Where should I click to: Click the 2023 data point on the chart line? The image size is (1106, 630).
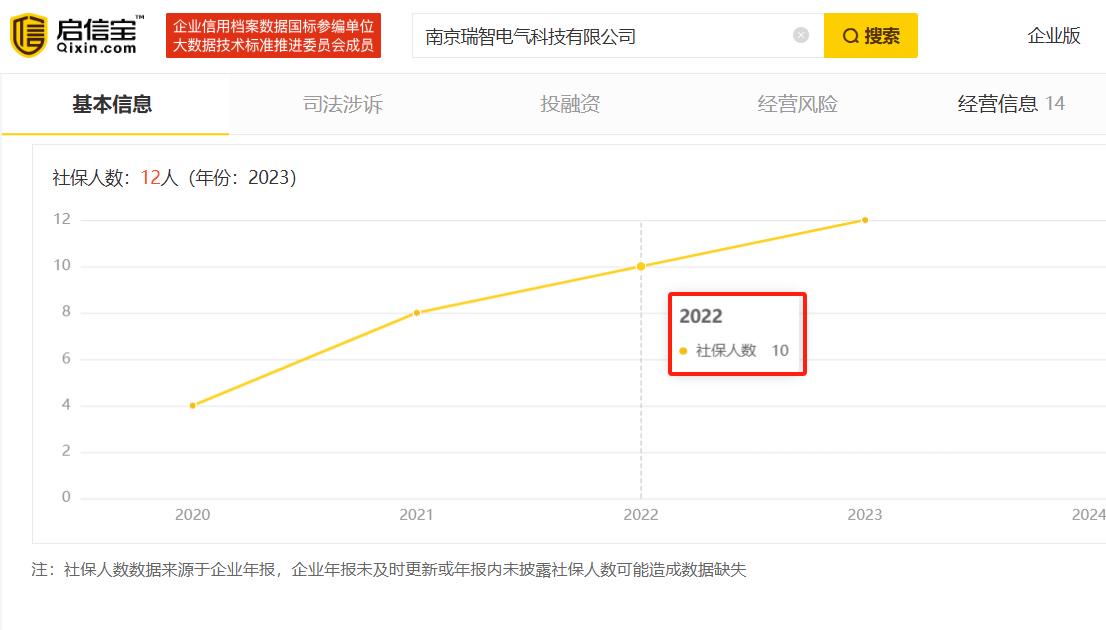click(865, 218)
